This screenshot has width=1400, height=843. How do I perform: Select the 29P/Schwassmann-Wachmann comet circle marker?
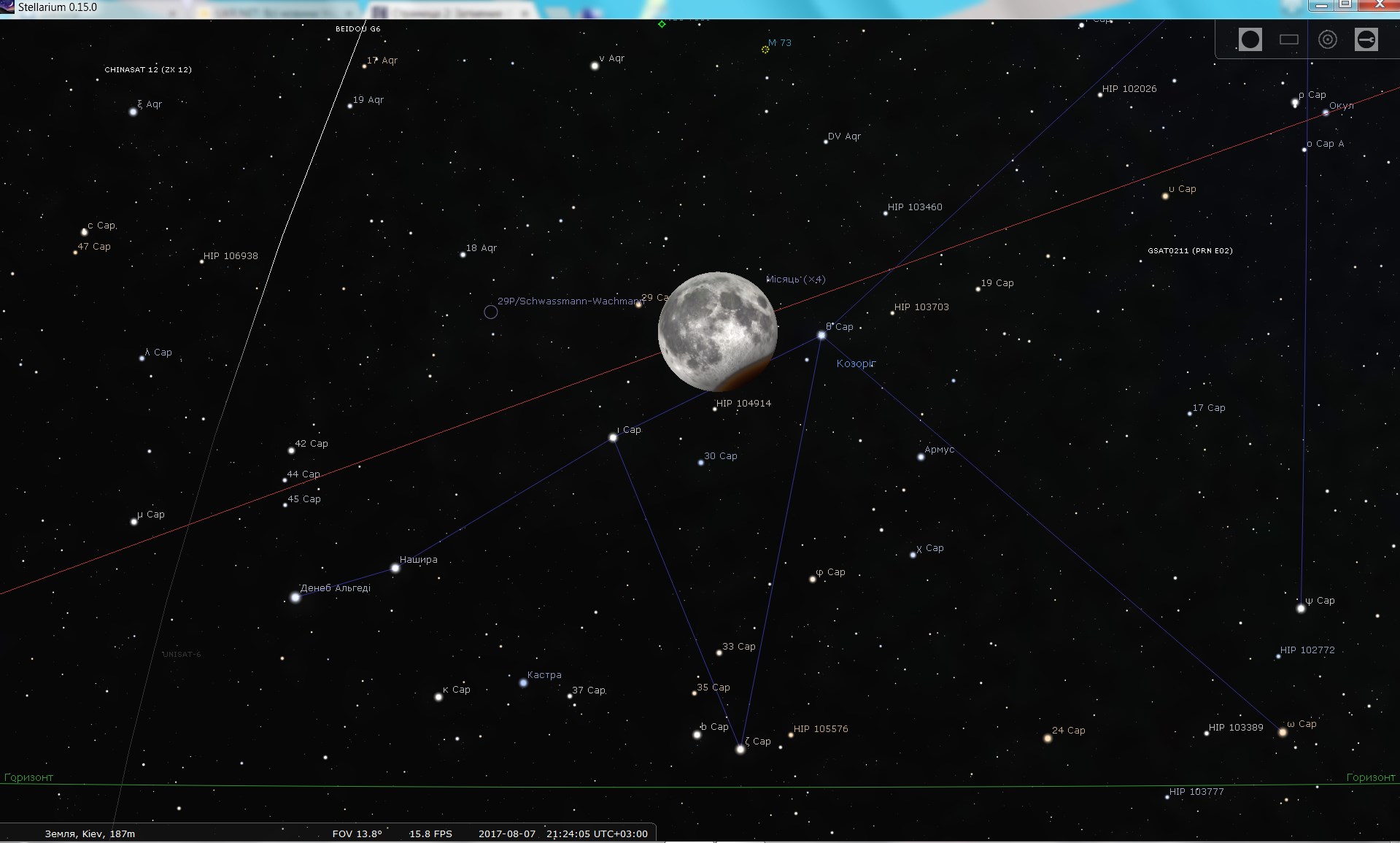click(491, 312)
